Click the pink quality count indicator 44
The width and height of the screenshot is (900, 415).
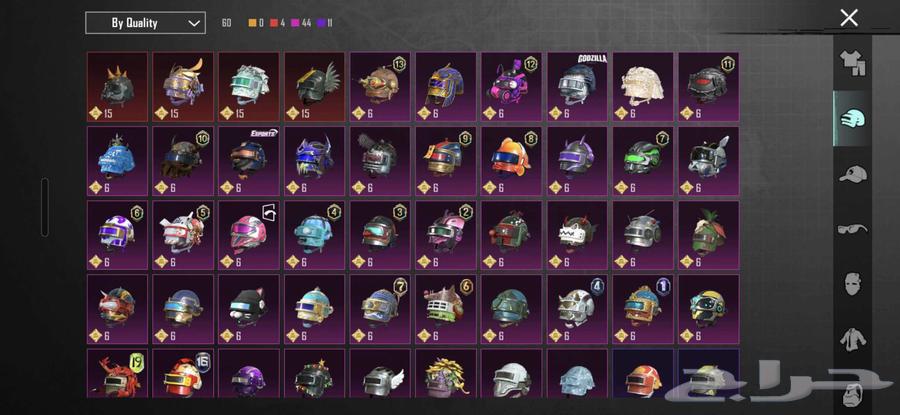(301, 24)
